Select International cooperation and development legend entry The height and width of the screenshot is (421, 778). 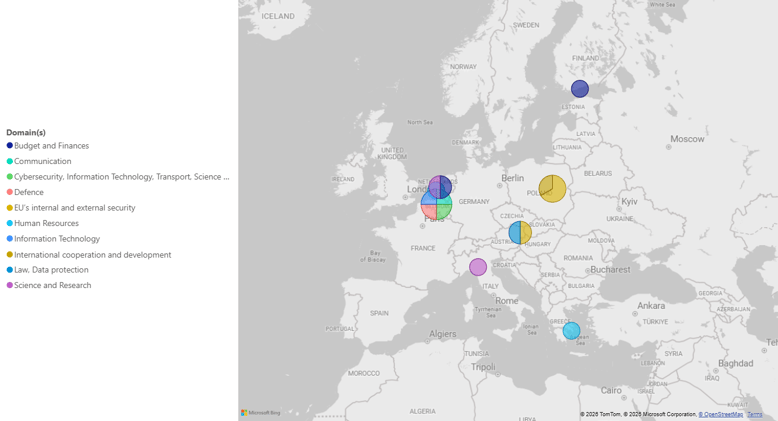[x=89, y=255]
